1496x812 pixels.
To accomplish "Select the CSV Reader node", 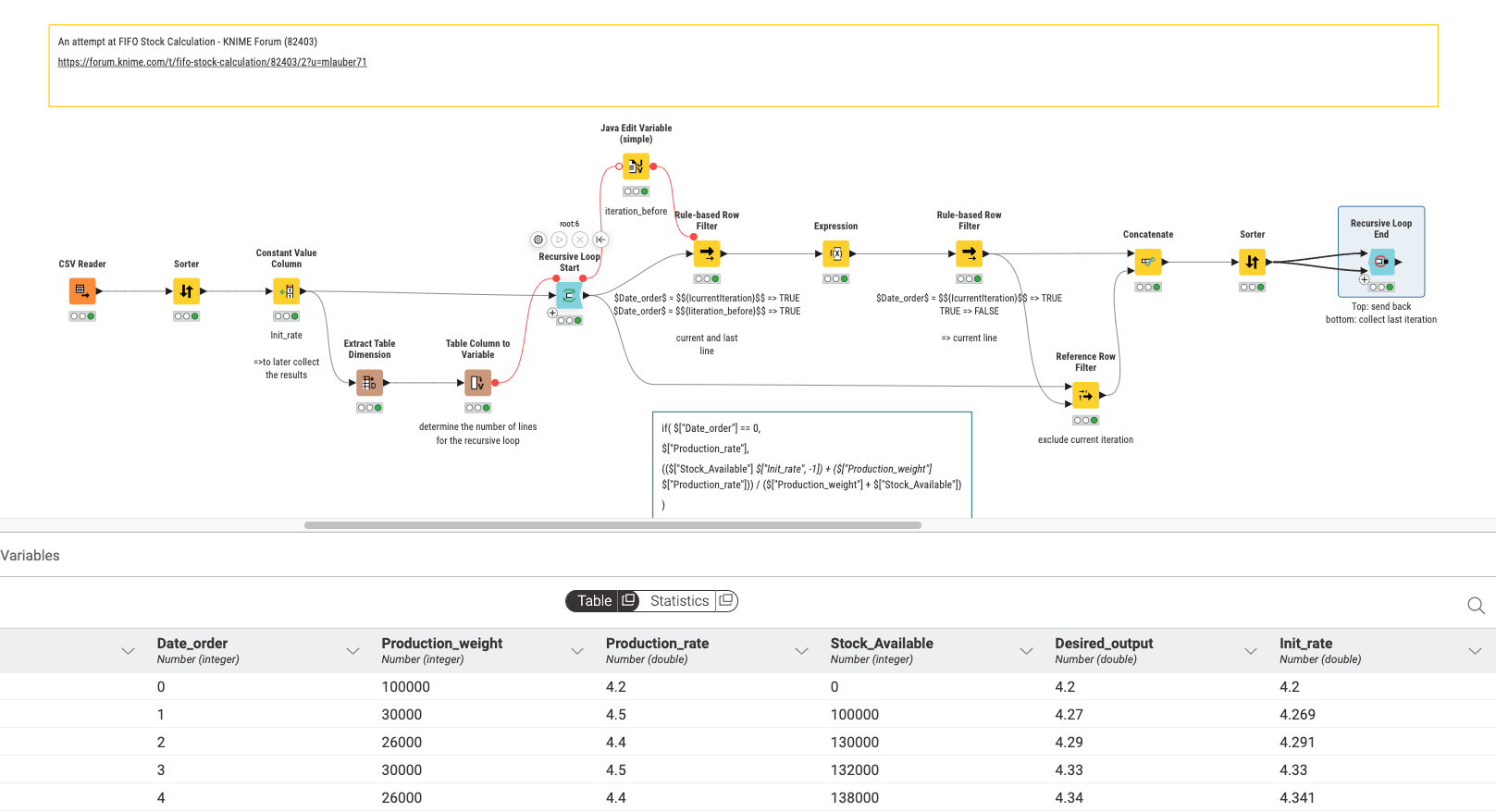I will 82,291.
